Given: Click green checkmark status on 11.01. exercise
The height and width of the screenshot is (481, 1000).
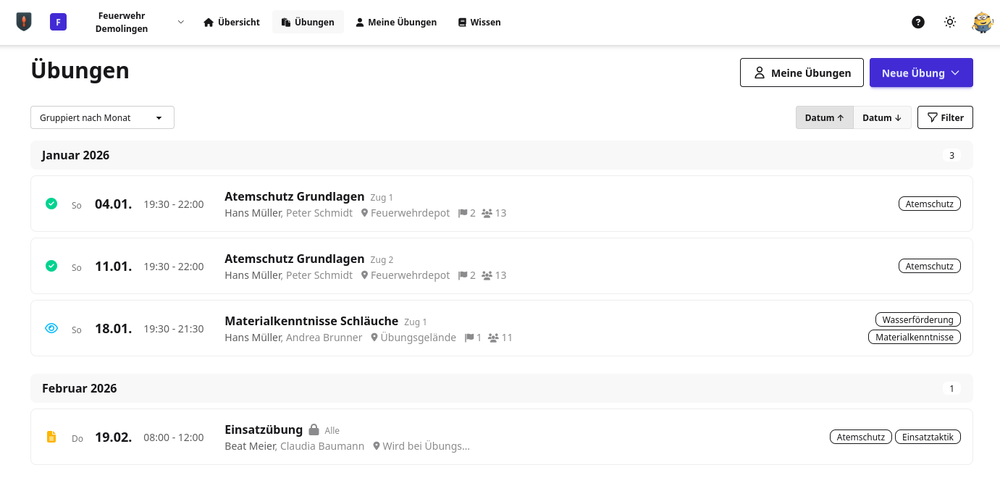Looking at the screenshot, I should click(52, 266).
